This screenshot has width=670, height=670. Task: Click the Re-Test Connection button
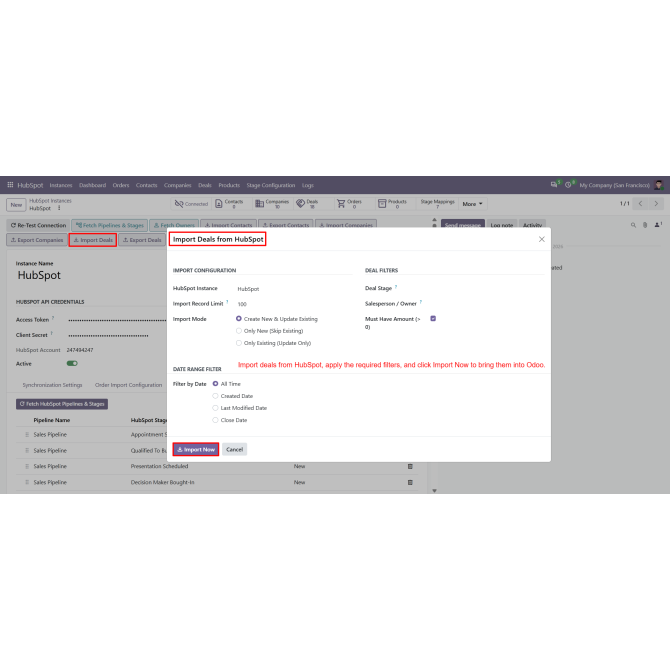coord(38,225)
